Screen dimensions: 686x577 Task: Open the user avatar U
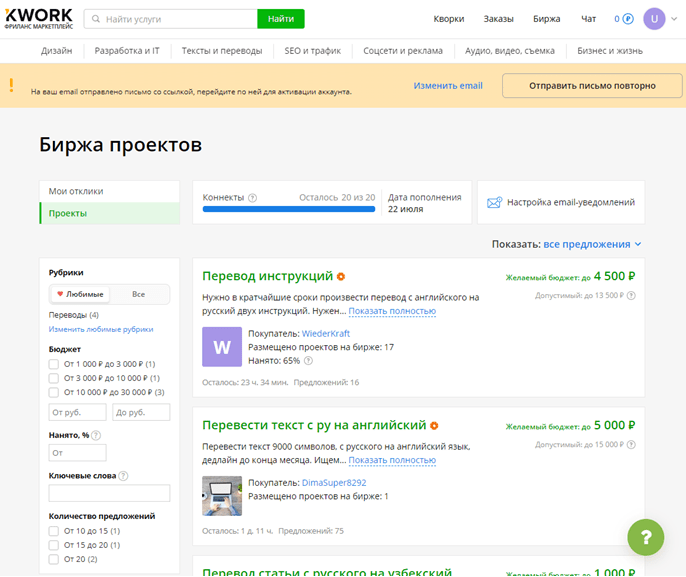(x=654, y=19)
